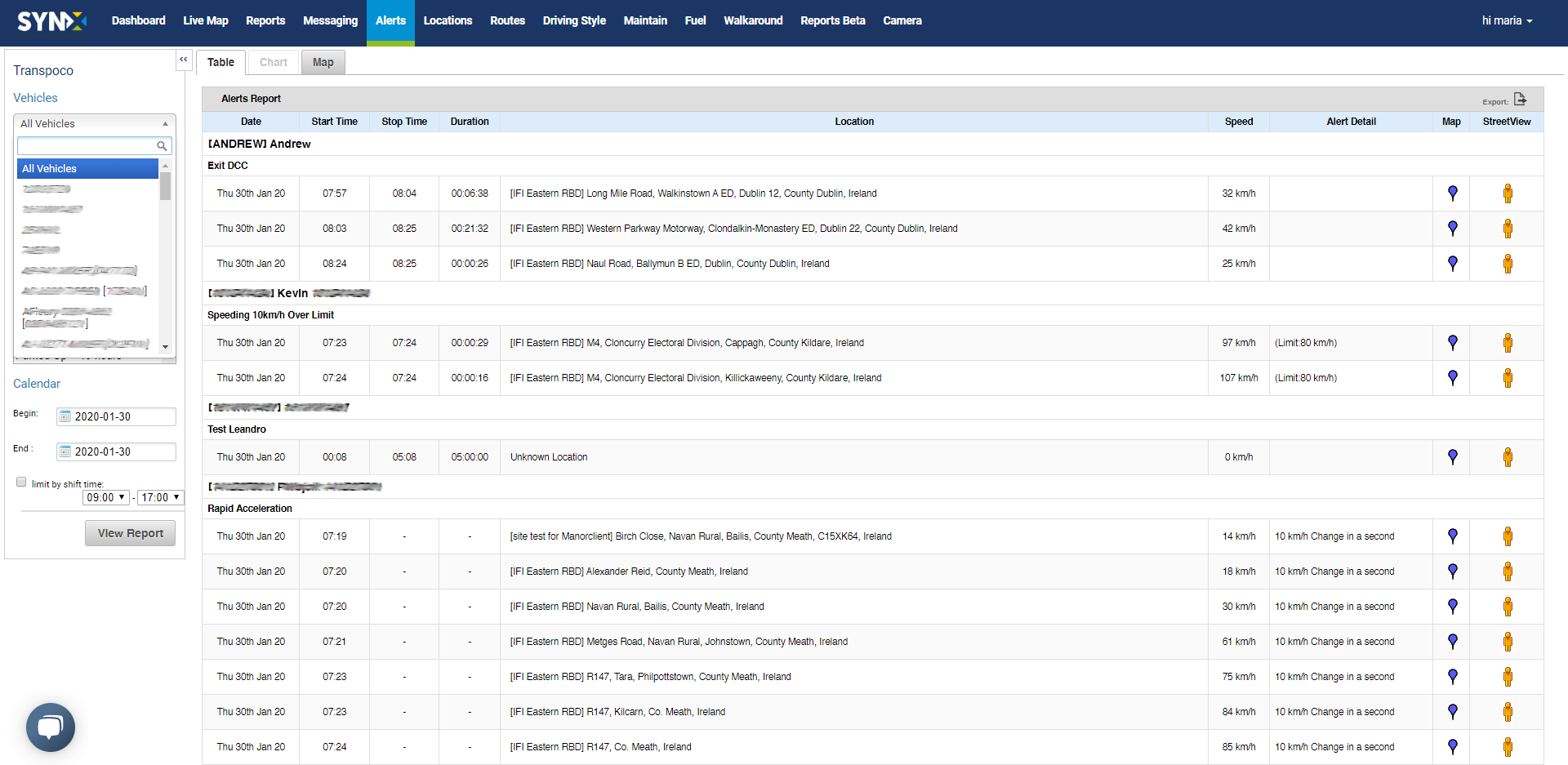Open the Live Map page
The height and width of the screenshot is (765, 1568).
206,20
